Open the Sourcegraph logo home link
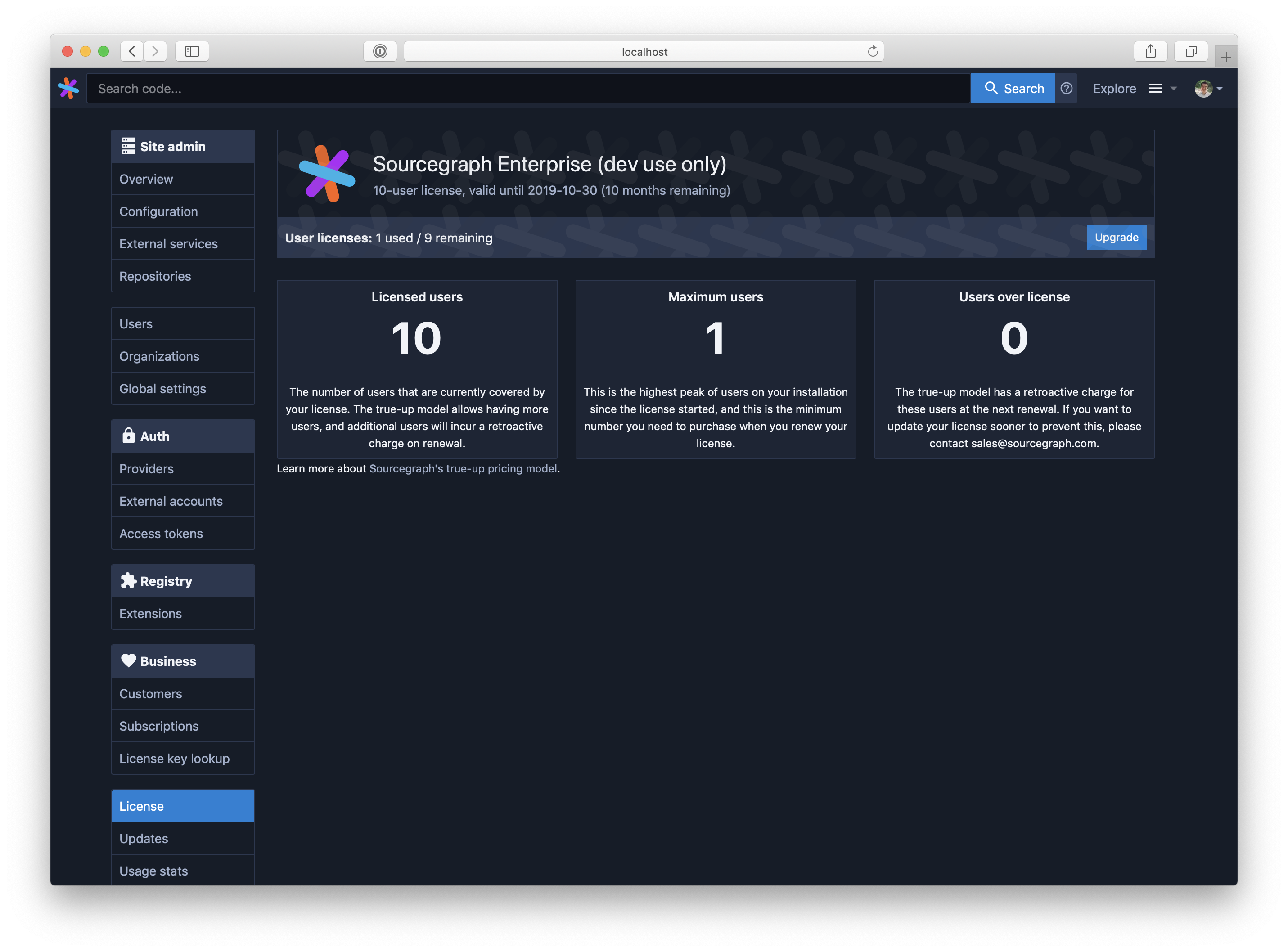 68,88
